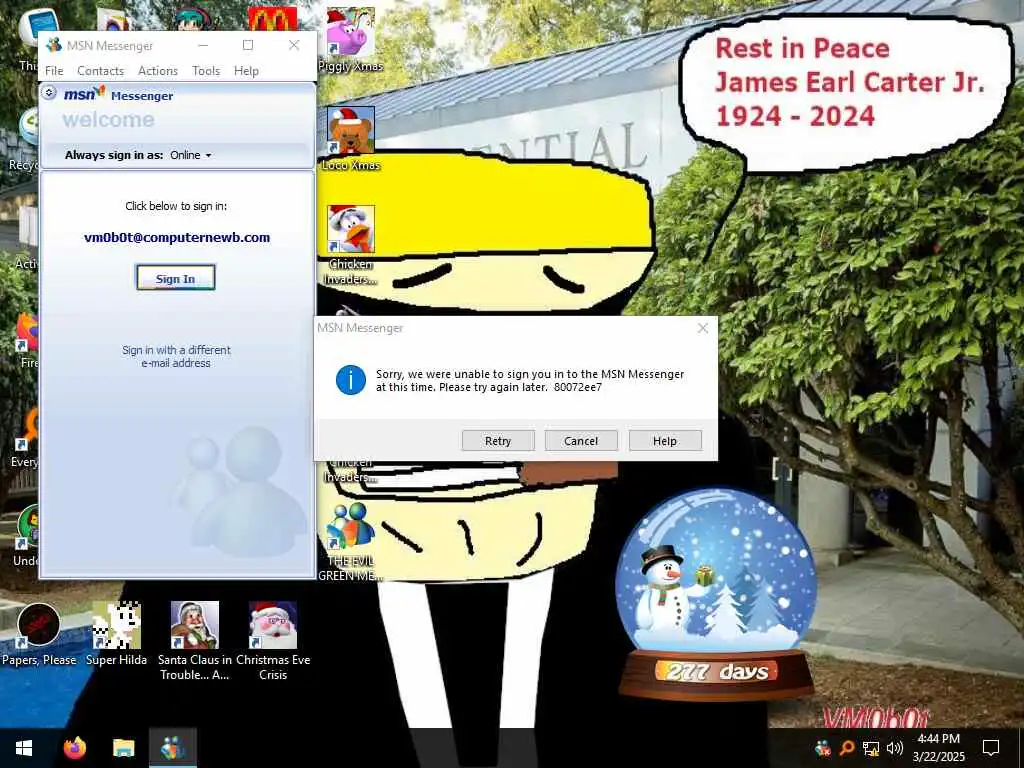Click the Windows Start button
Viewport: 1024px width, 768px height.
coord(24,748)
